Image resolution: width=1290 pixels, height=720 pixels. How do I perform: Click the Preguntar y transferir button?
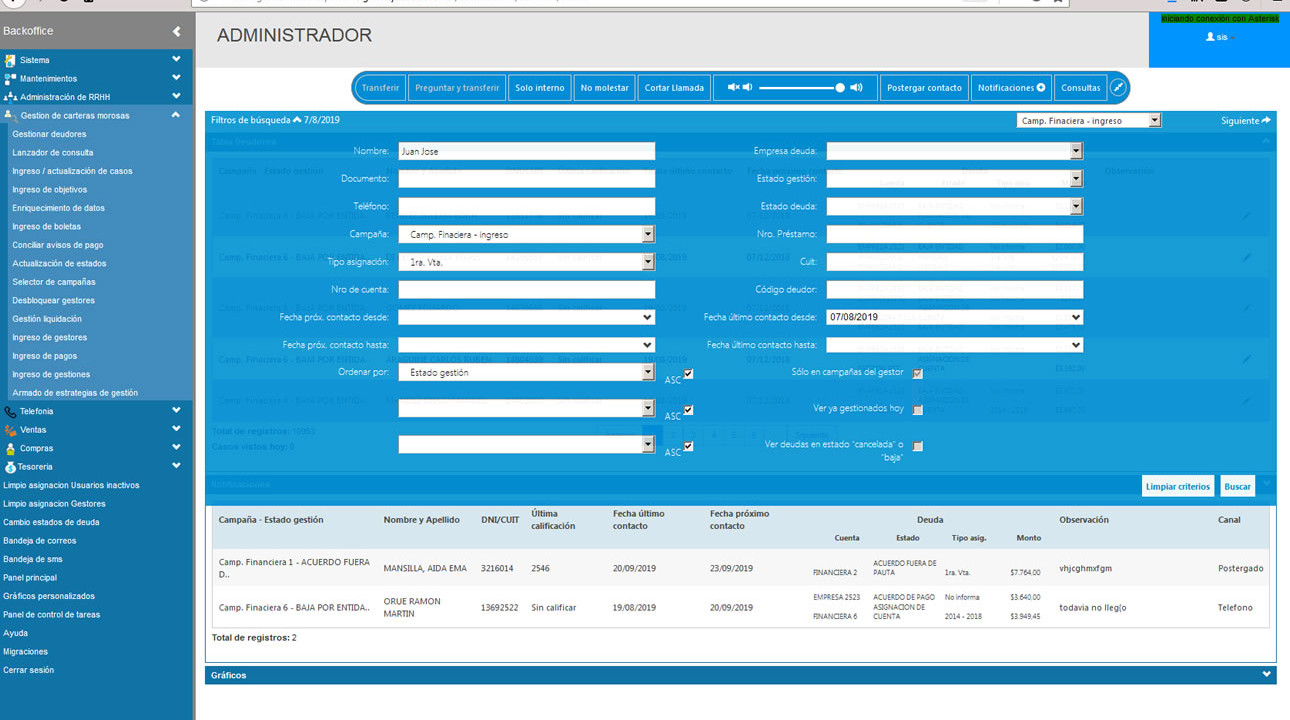(457, 88)
